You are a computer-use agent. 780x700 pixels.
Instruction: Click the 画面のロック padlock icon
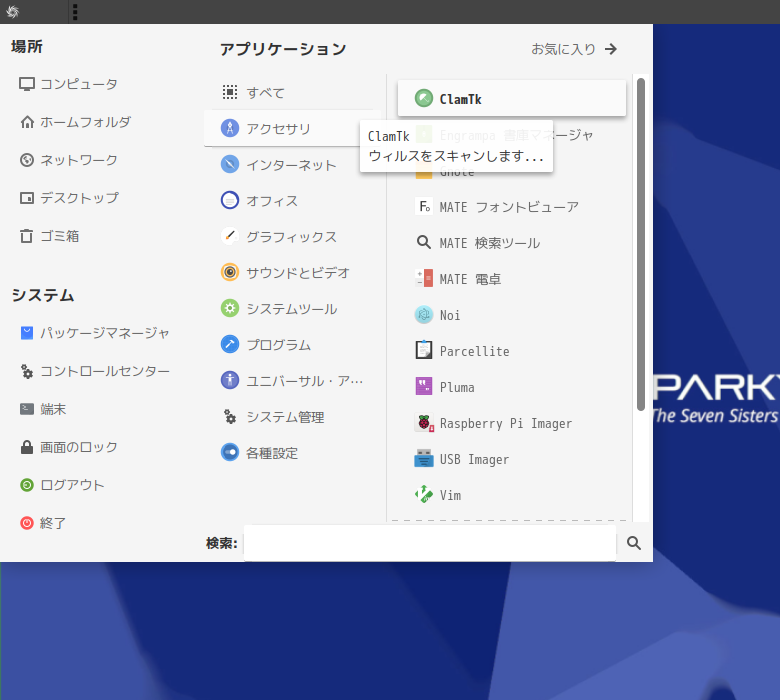point(27,447)
